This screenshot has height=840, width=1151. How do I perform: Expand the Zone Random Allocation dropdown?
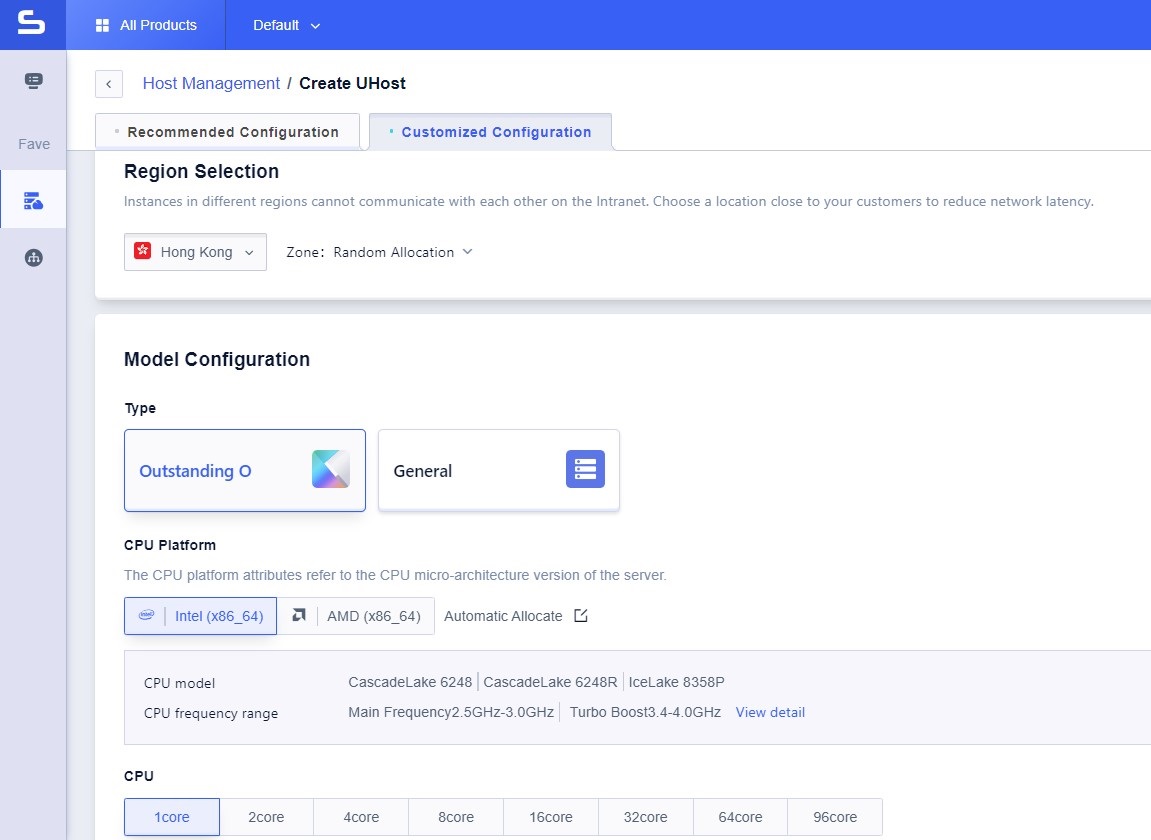point(401,252)
